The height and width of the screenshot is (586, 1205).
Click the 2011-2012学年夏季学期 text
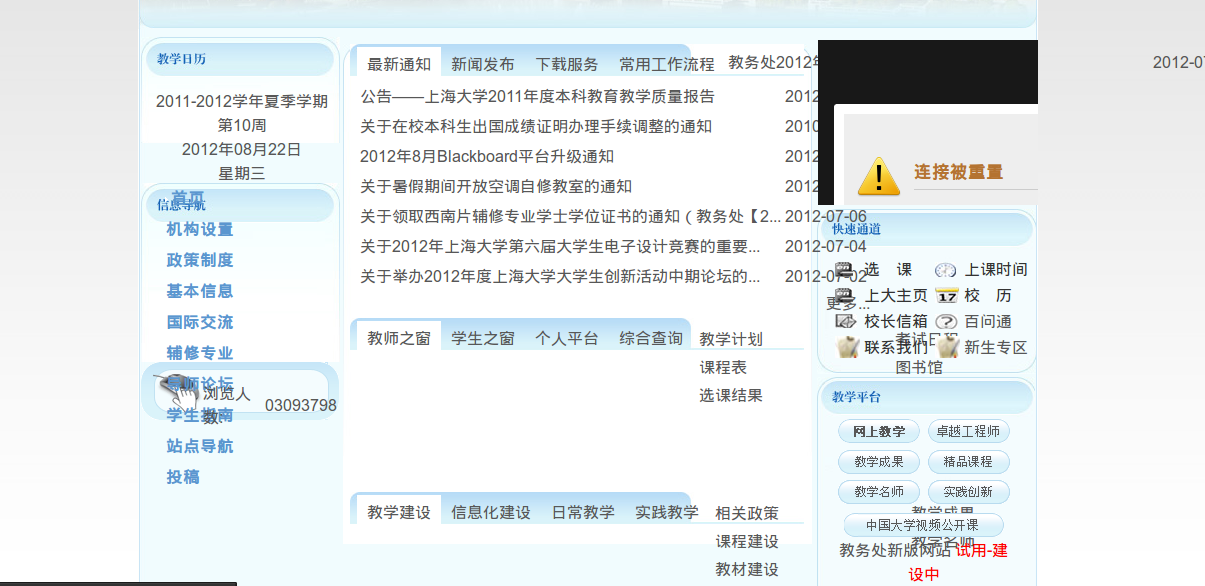(242, 101)
